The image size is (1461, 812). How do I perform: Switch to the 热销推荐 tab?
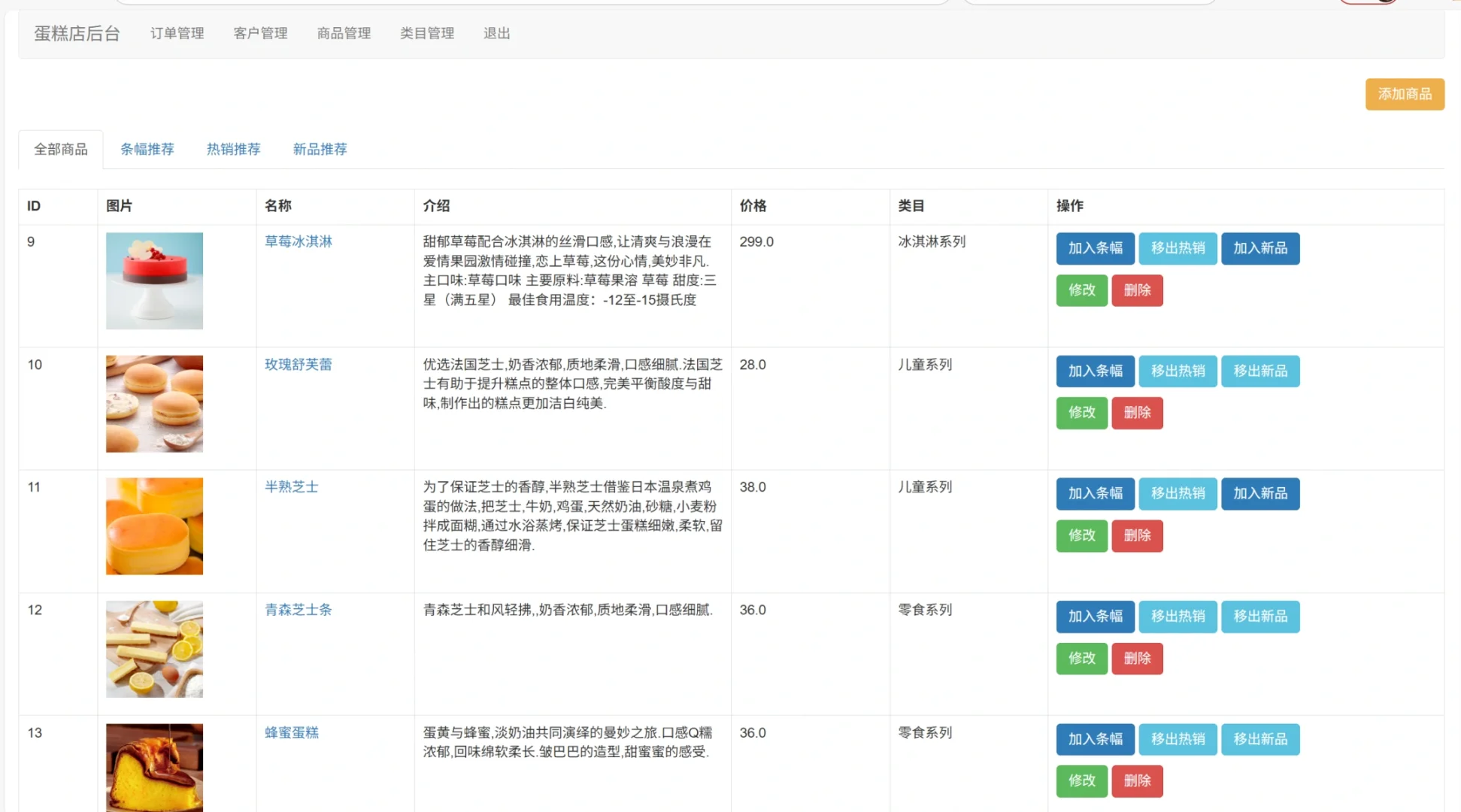coord(233,149)
